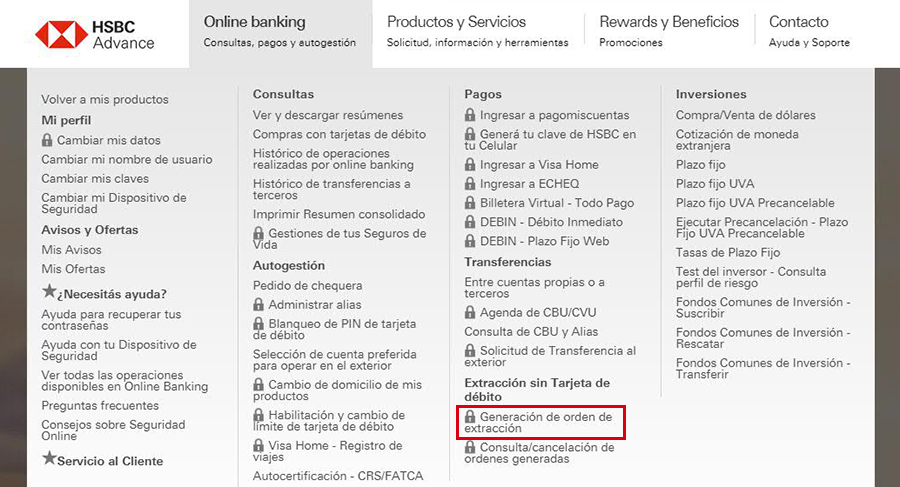The image size is (900, 487).
Task: Open Autocertificación - CRS/FATCA link
Action: pos(338,476)
